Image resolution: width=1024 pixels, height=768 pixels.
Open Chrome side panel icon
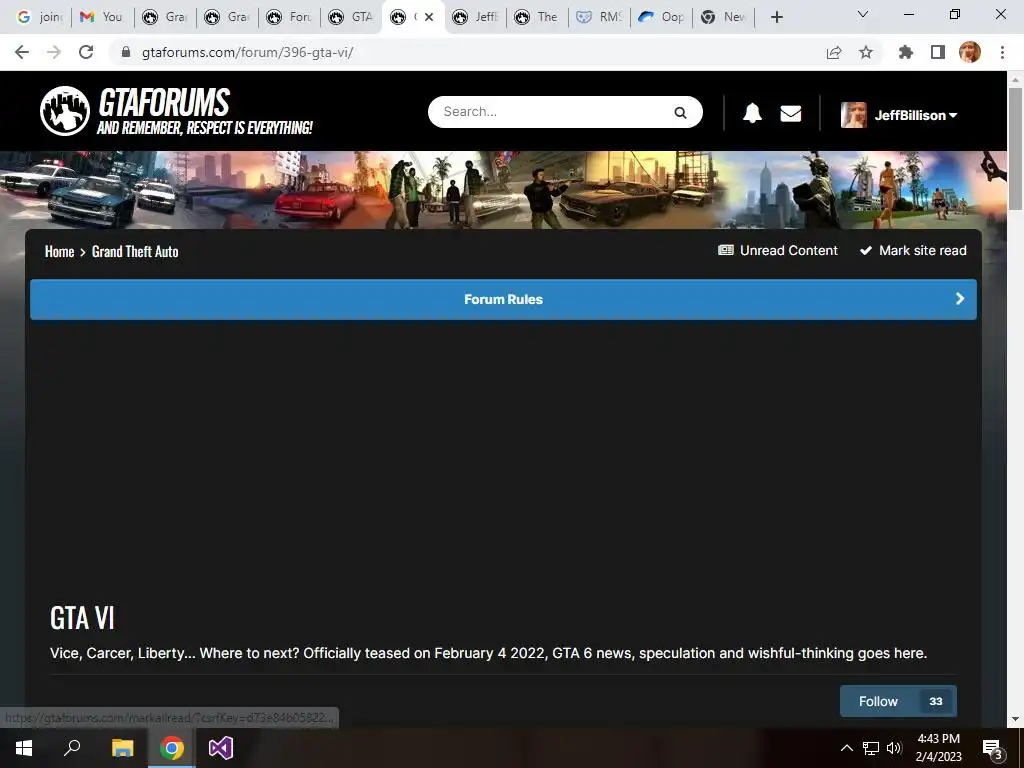[938, 52]
